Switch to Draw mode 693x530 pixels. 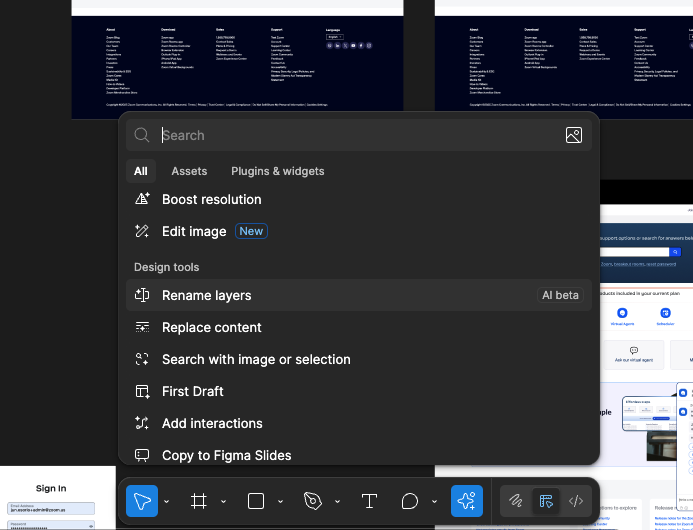(516, 501)
